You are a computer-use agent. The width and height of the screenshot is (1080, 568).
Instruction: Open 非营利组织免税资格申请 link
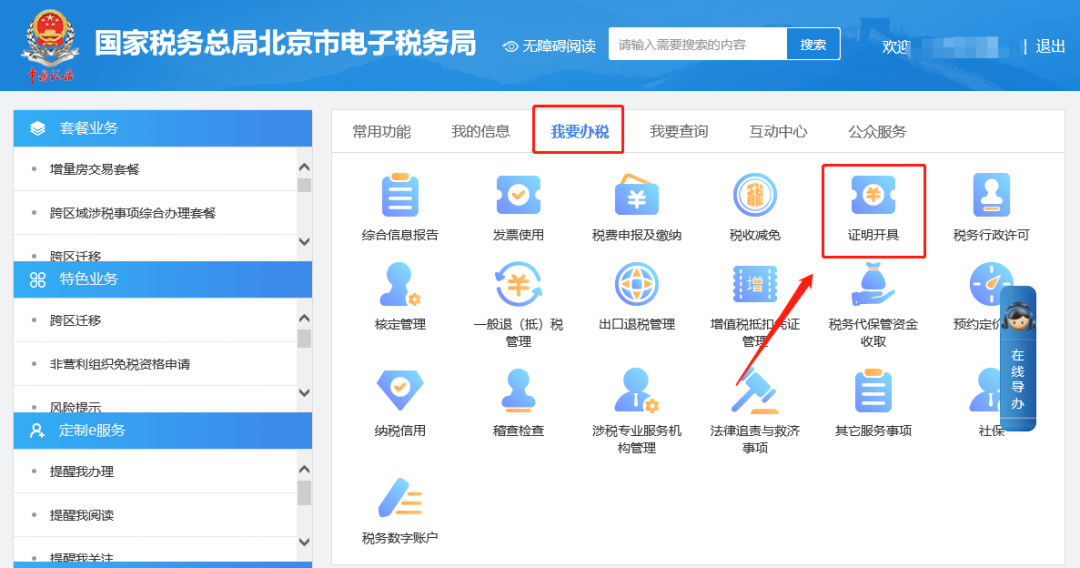click(120, 364)
